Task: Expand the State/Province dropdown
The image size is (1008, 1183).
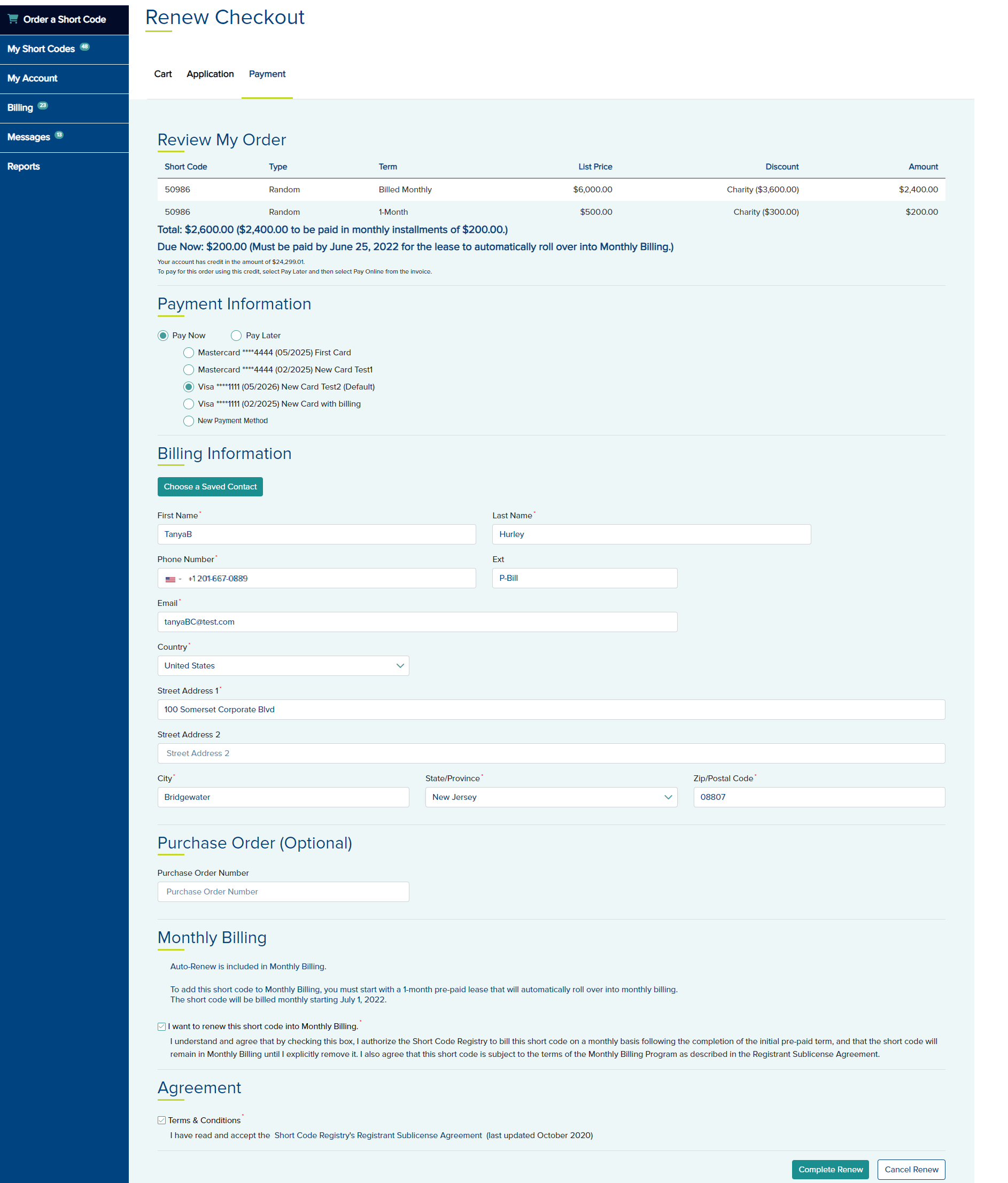Action: point(550,797)
